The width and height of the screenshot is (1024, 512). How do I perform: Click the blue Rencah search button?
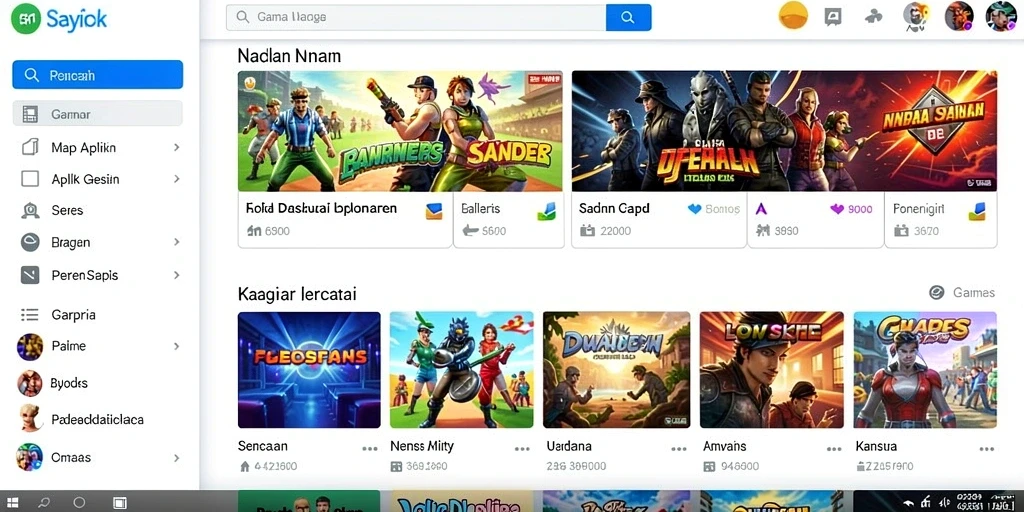click(97, 75)
